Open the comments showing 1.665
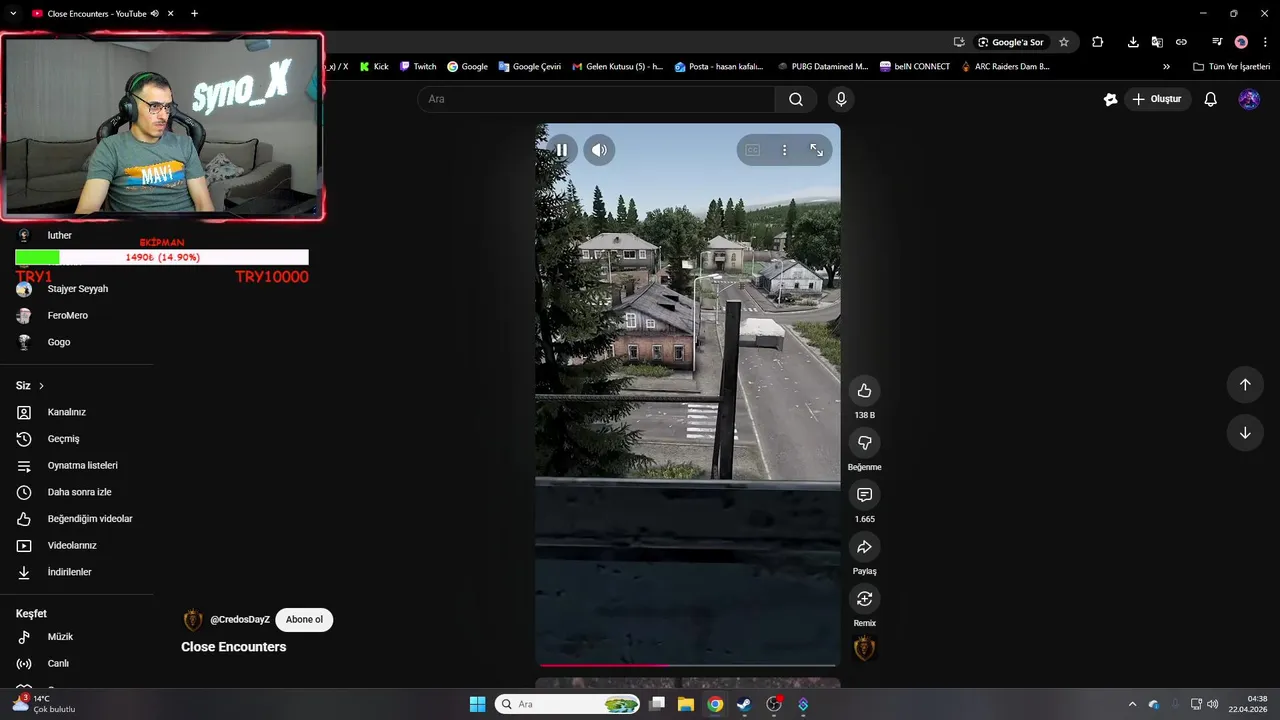The image size is (1280, 720). (864, 495)
